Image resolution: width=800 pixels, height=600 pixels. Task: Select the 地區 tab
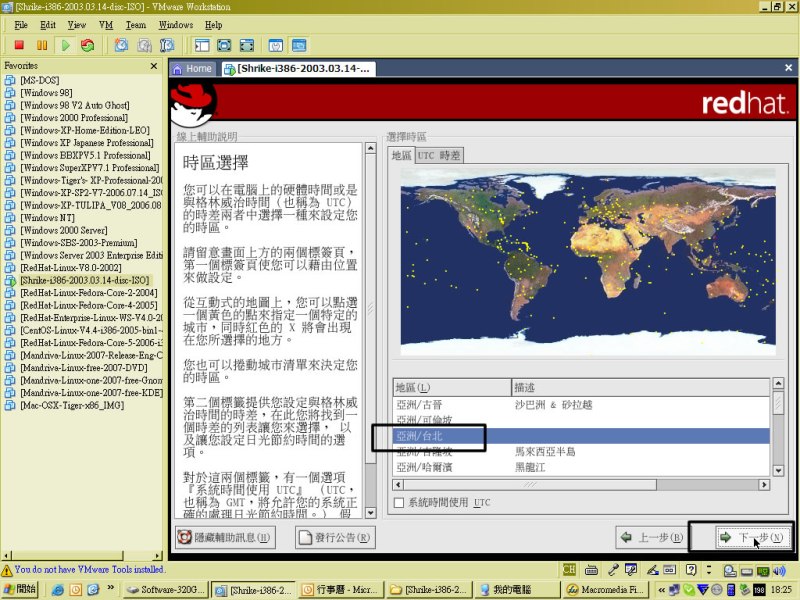tap(402, 155)
